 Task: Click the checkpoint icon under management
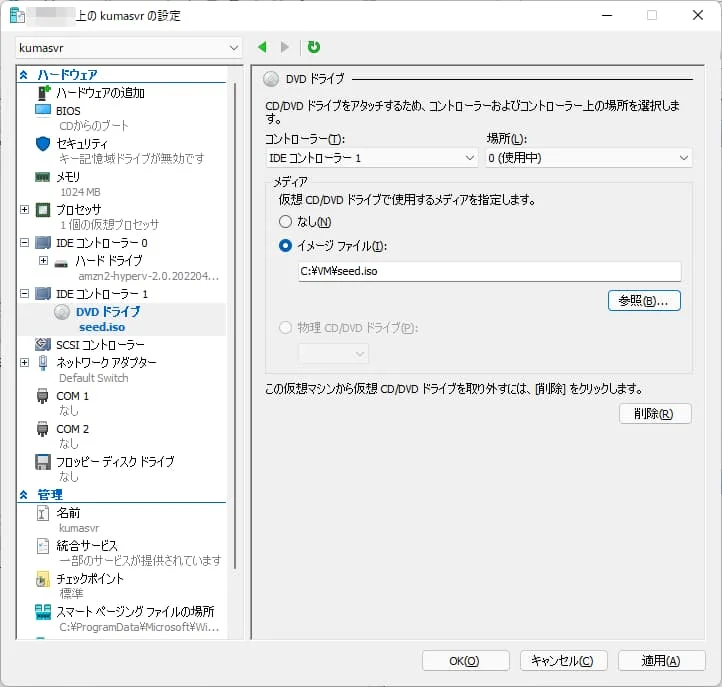click(x=43, y=579)
